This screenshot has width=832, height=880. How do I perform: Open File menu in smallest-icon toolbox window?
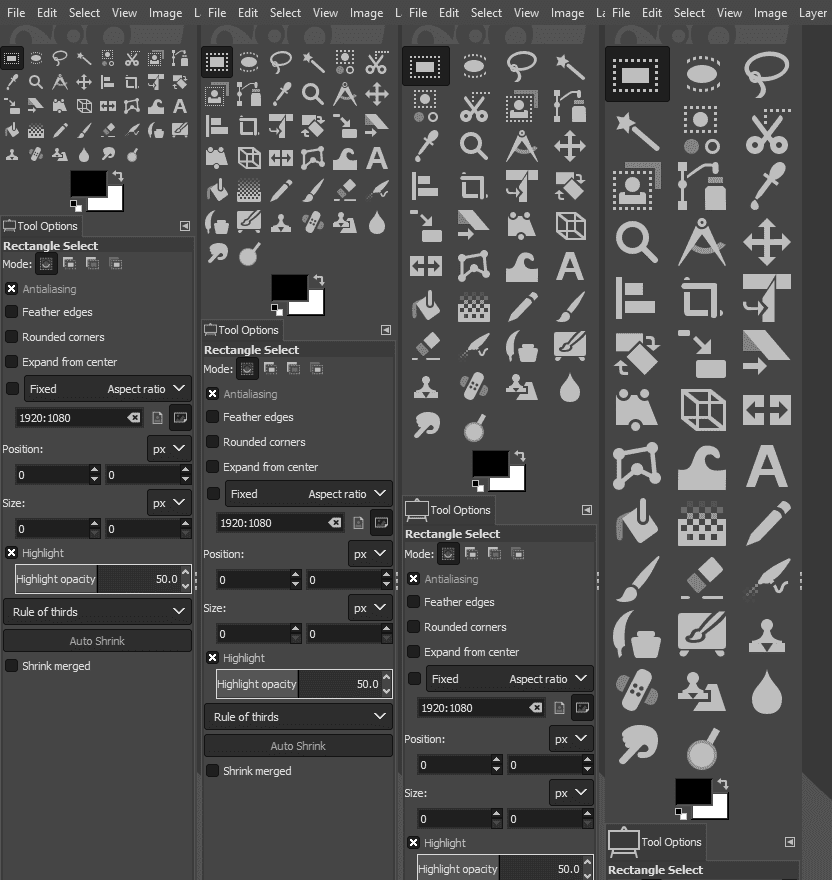(16, 12)
